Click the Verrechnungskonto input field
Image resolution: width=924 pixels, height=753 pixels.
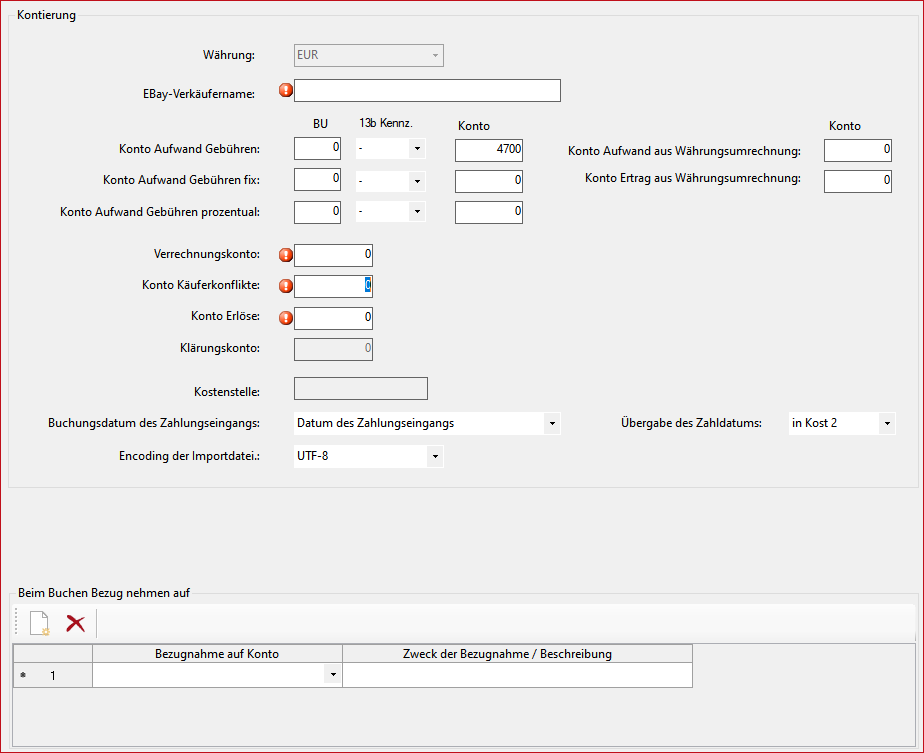(333, 255)
